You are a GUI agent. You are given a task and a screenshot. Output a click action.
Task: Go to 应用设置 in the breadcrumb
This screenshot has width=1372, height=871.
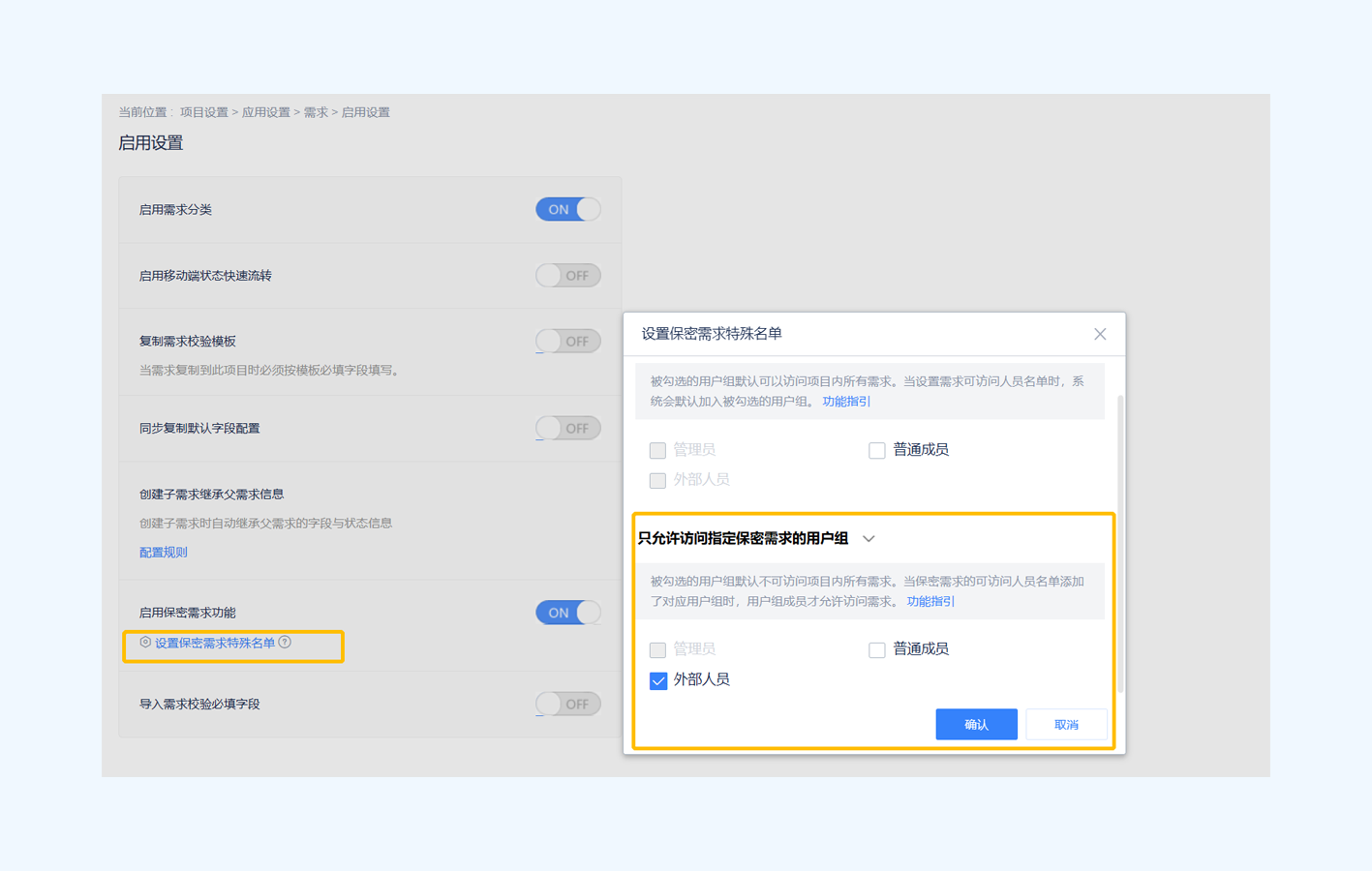(266, 112)
